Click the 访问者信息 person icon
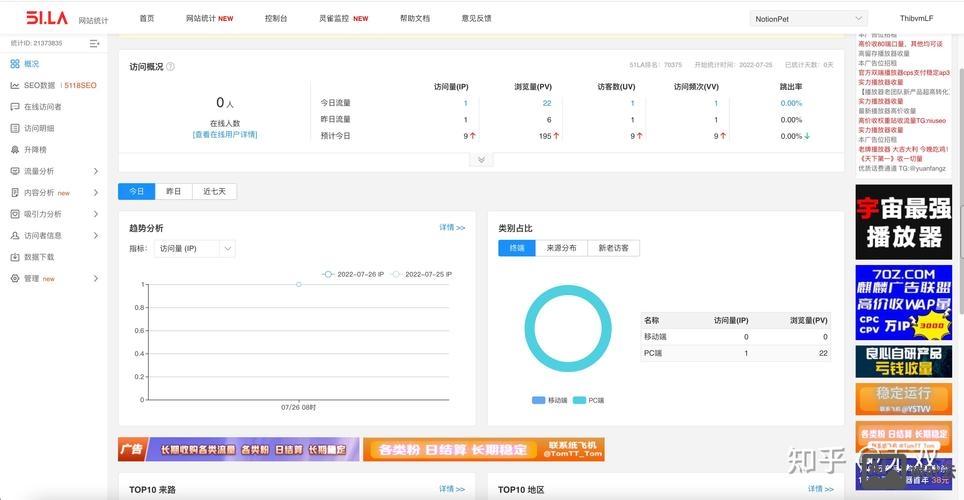 (15, 236)
